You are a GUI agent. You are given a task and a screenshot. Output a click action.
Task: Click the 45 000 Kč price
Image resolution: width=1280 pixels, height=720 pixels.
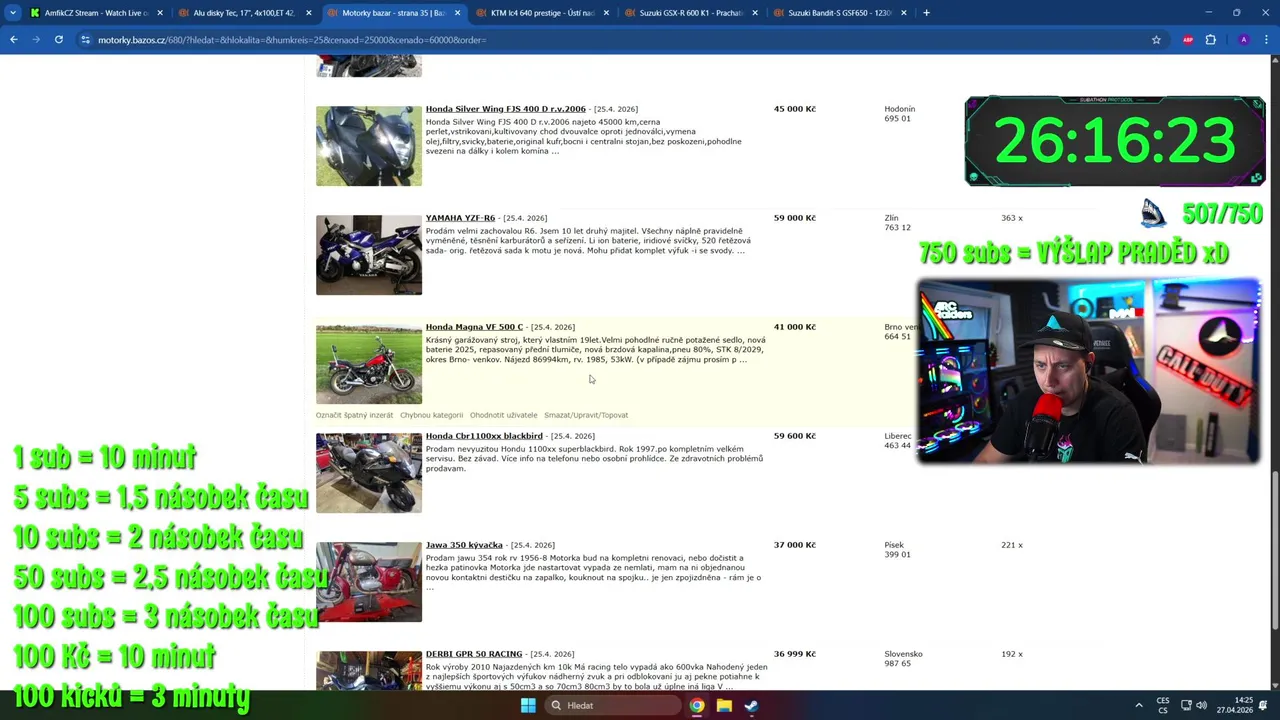click(x=794, y=109)
